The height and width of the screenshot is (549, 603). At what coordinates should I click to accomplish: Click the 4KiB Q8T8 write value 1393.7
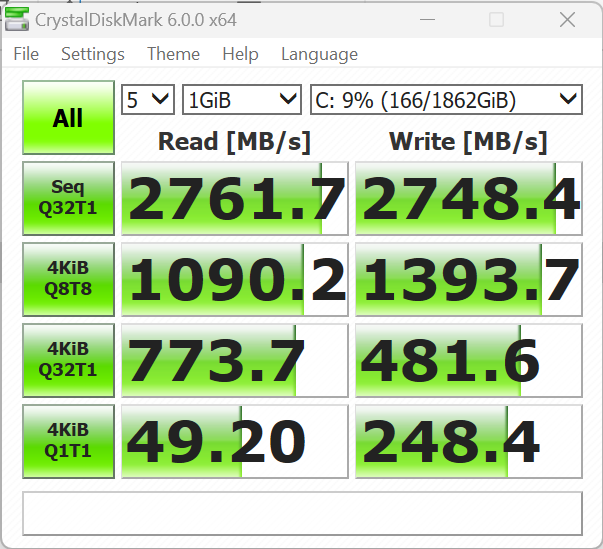[x=469, y=279]
